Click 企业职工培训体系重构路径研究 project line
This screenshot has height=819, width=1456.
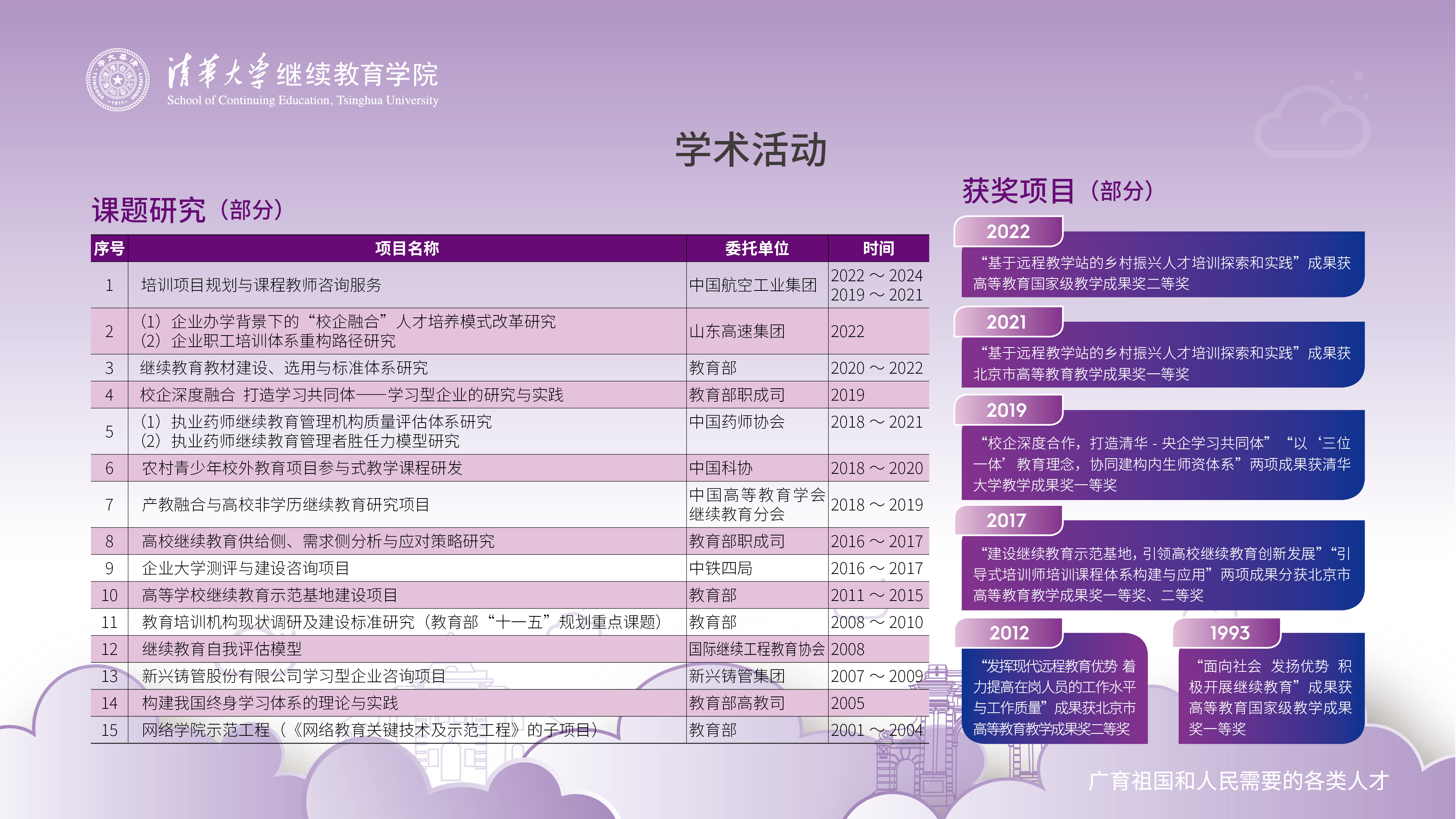point(267,341)
